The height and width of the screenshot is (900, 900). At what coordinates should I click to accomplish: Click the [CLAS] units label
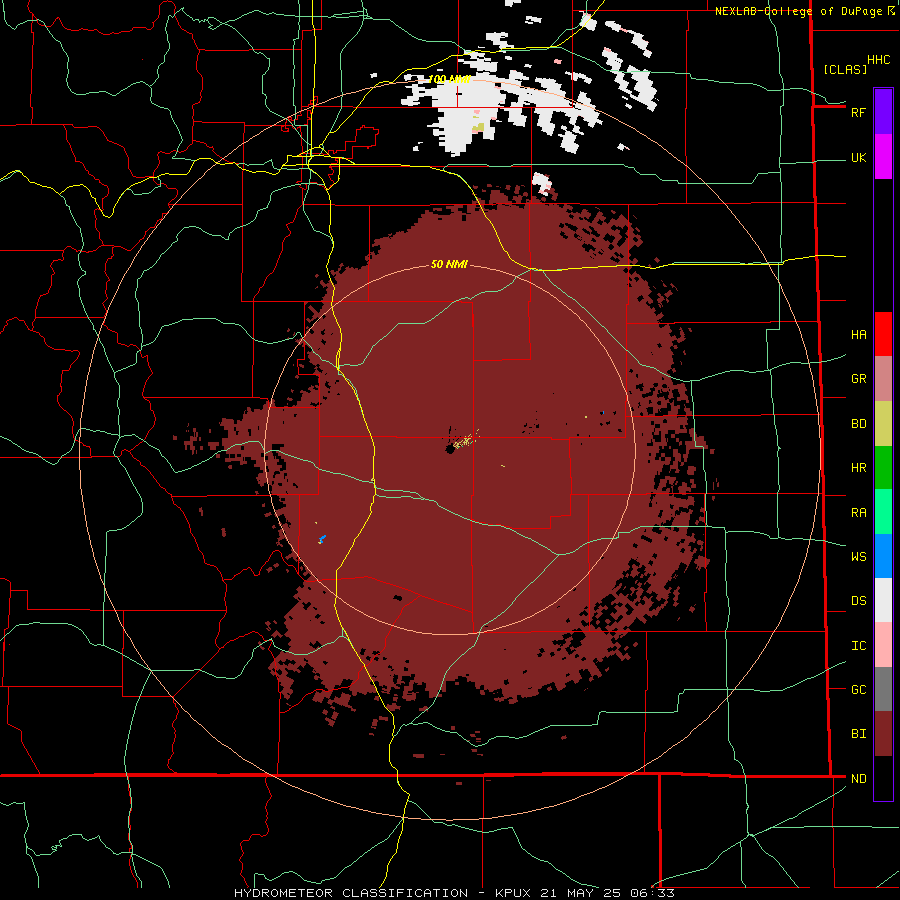tap(845, 69)
